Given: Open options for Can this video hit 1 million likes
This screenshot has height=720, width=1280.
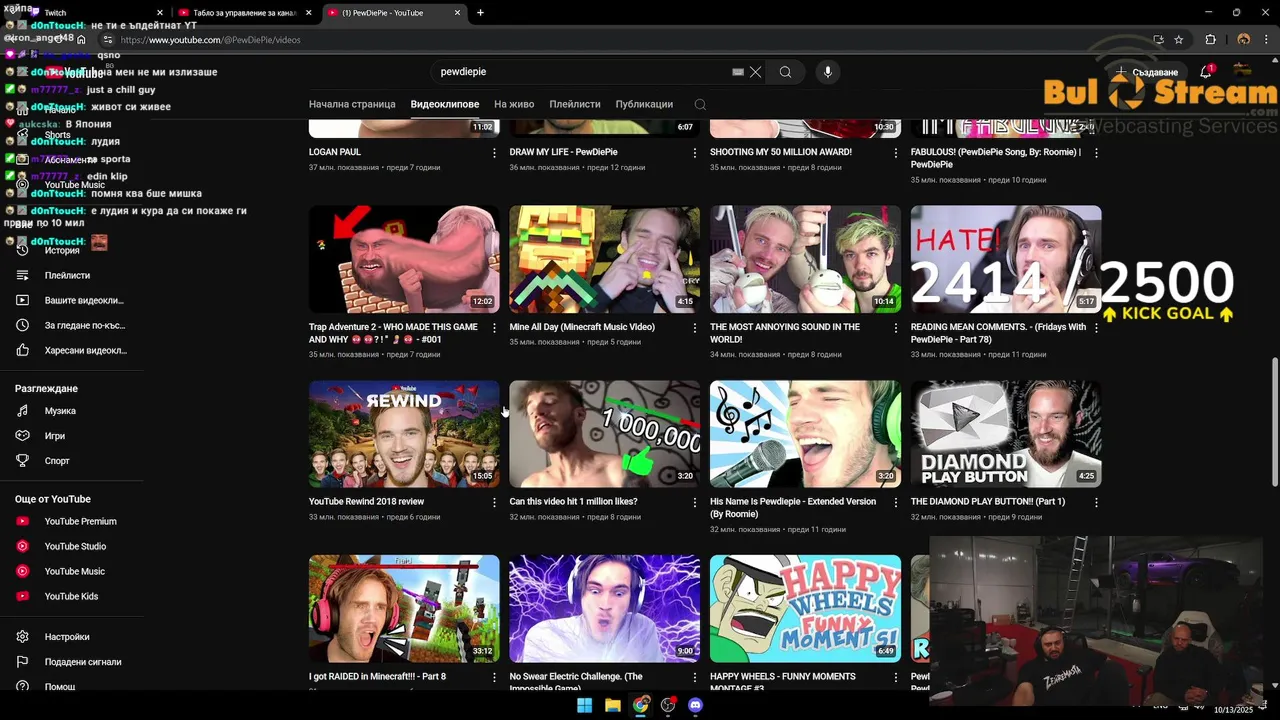Looking at the screenshot, I should [695, 503].
